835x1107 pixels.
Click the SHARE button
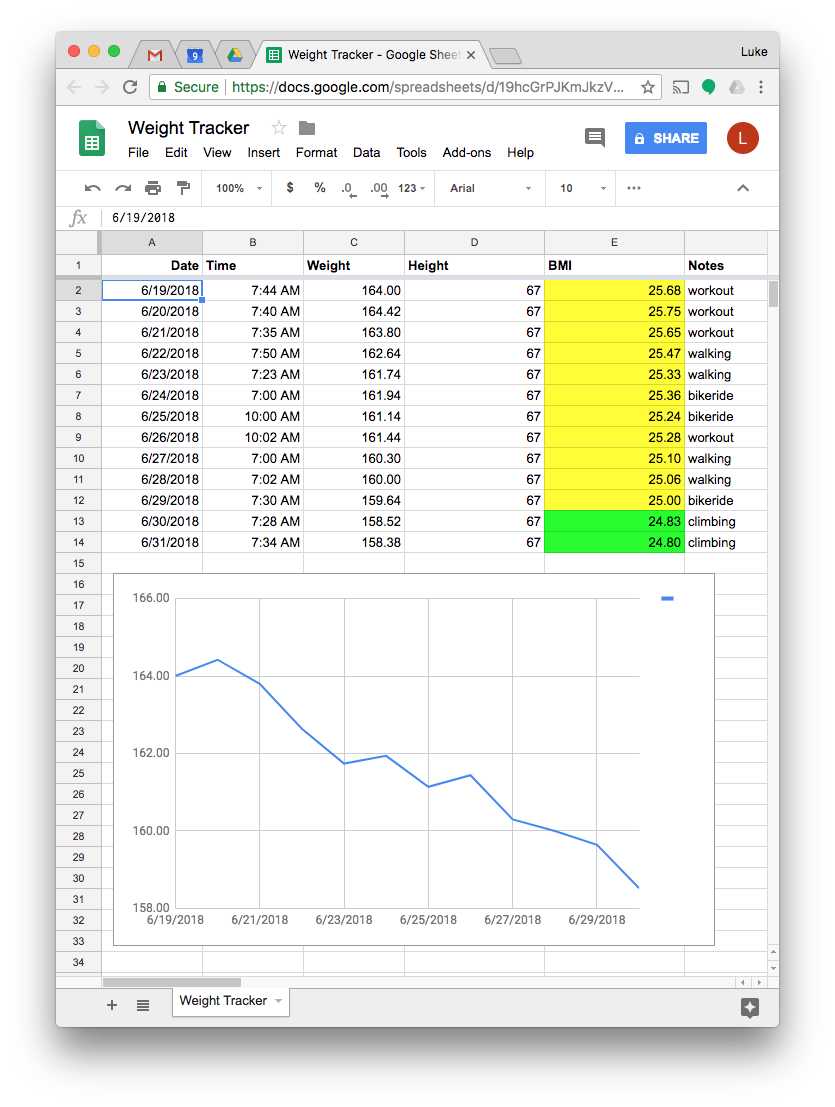tap(665, 137)
